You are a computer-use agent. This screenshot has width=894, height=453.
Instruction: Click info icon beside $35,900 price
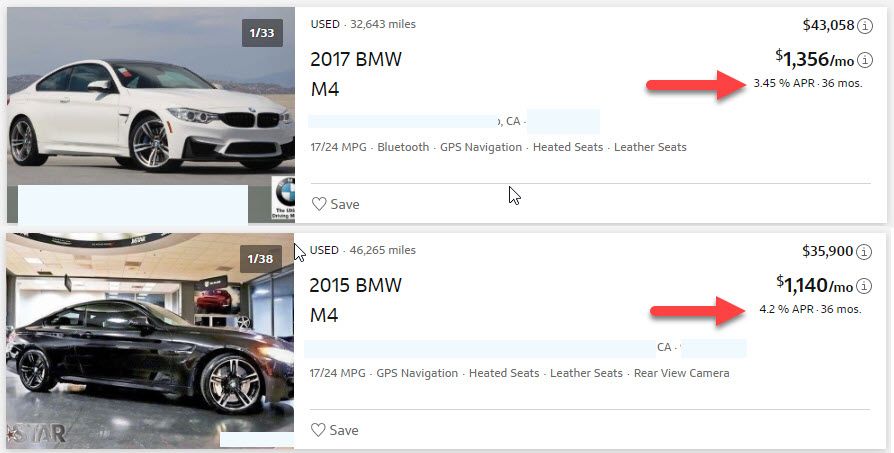[865, 252]
